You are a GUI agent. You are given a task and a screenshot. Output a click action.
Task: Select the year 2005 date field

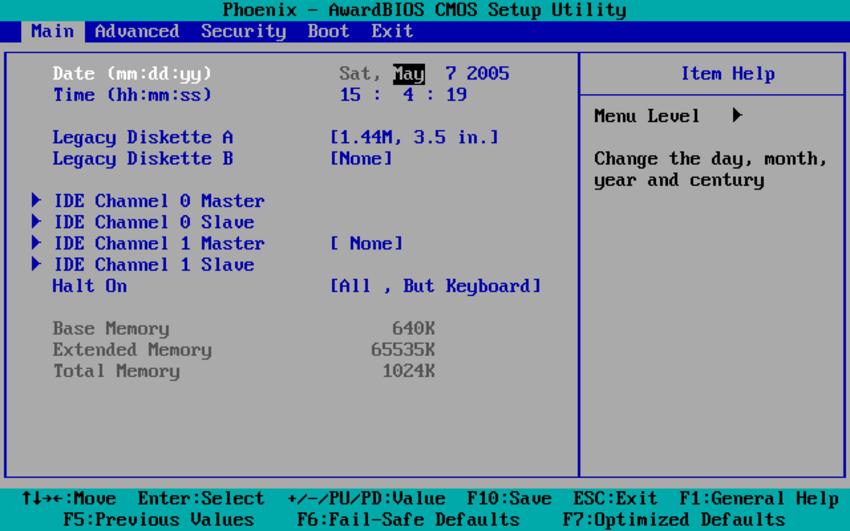(488, 73)
